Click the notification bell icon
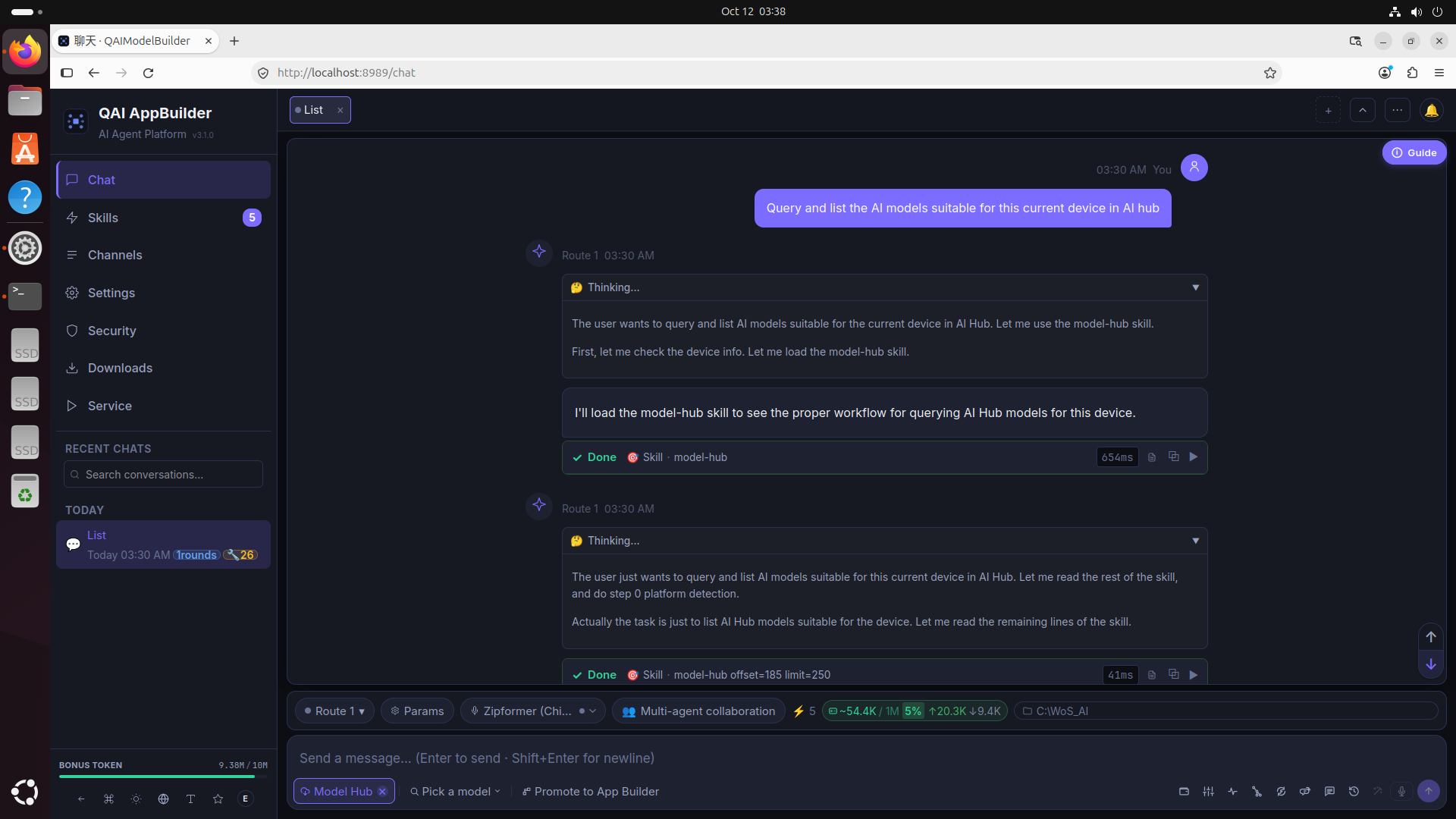Screen dimensions: 1456x819 [1431, 110]
